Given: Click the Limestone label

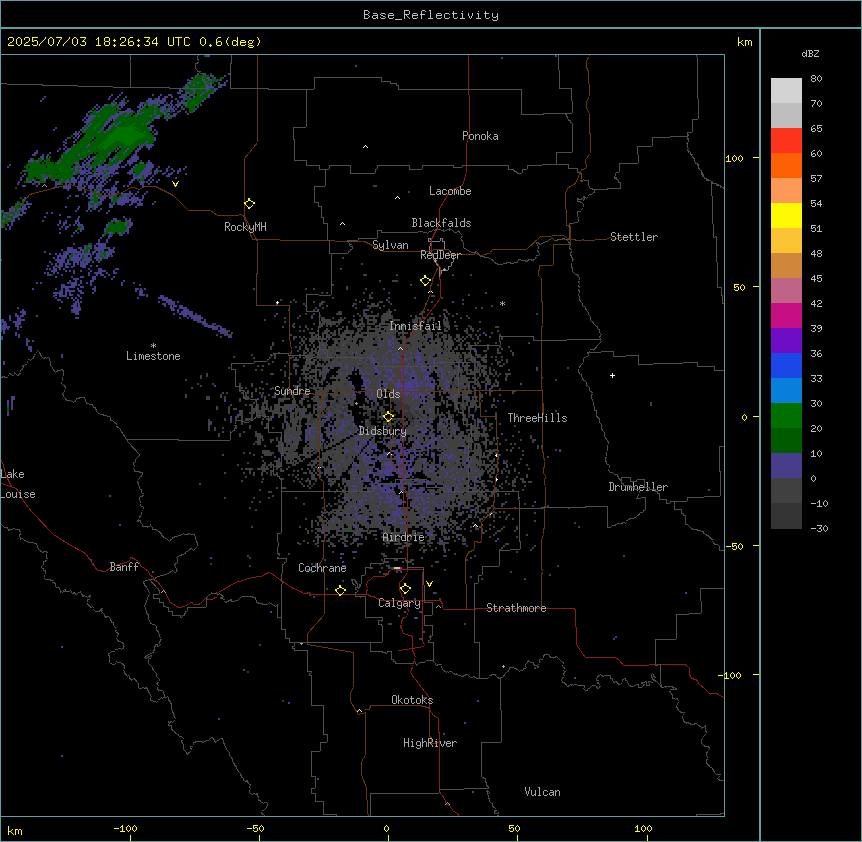Looking at the screenshot, I should click(x=153, y=356).
